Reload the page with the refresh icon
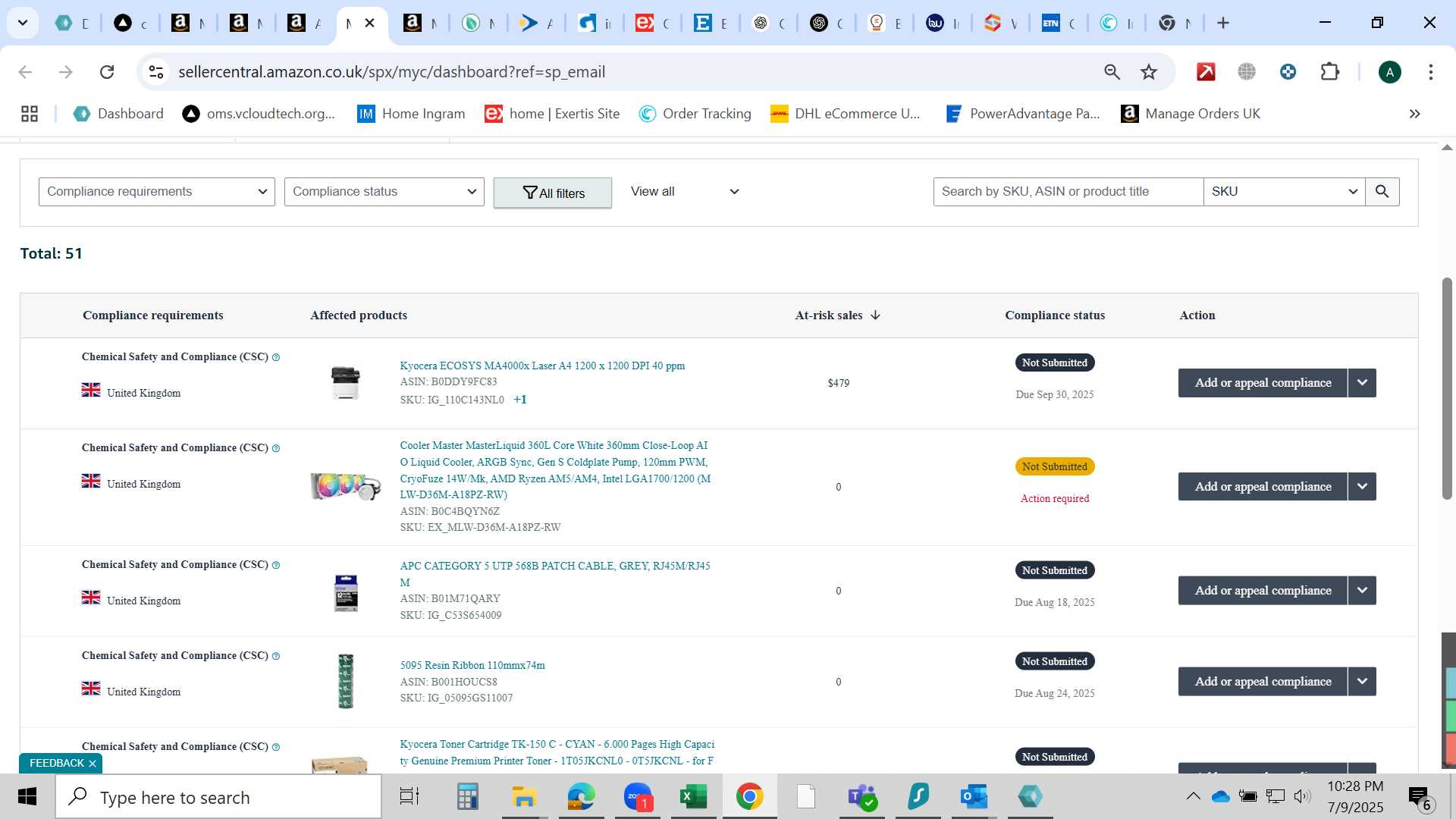This screenshot has width=1456, height=819. pos(107,72)
